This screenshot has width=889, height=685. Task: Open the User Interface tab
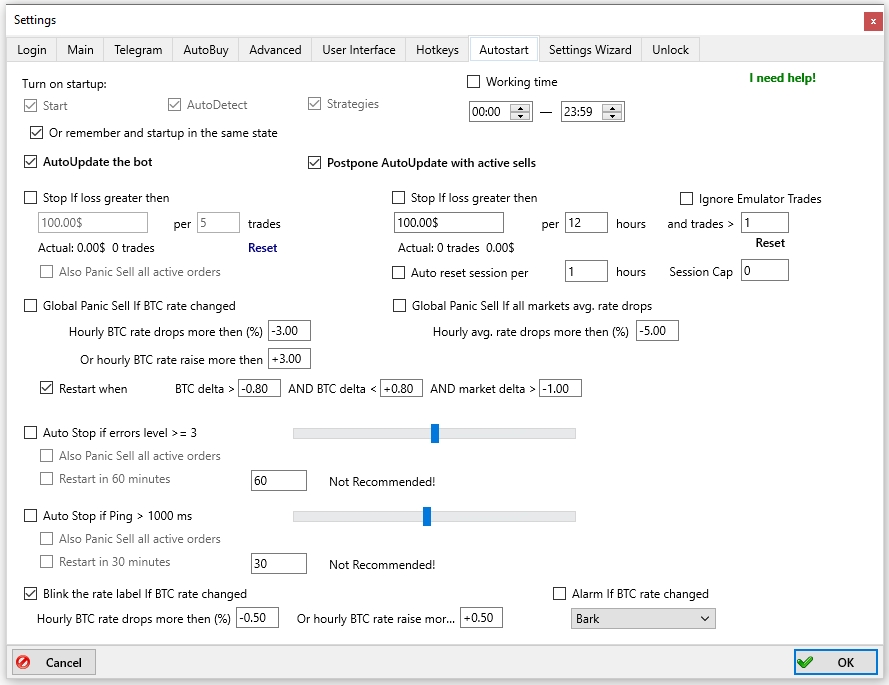point(359,50)
